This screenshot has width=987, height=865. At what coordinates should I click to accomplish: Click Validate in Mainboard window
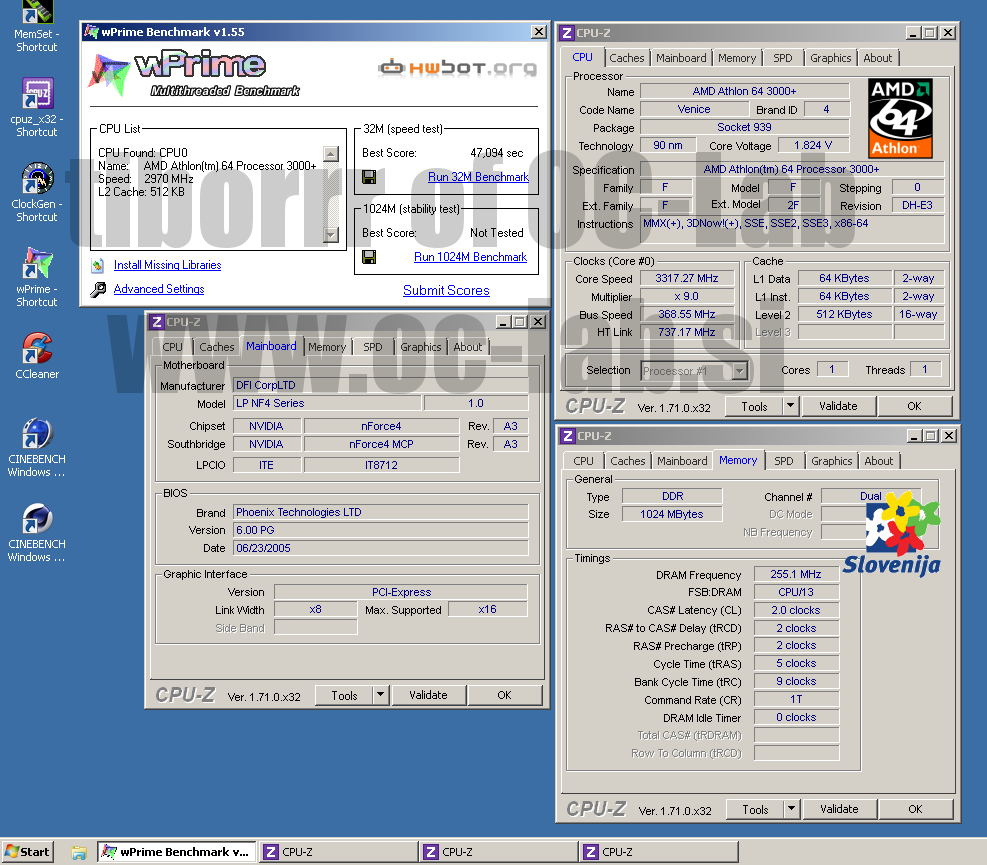(x=428, y=695)
